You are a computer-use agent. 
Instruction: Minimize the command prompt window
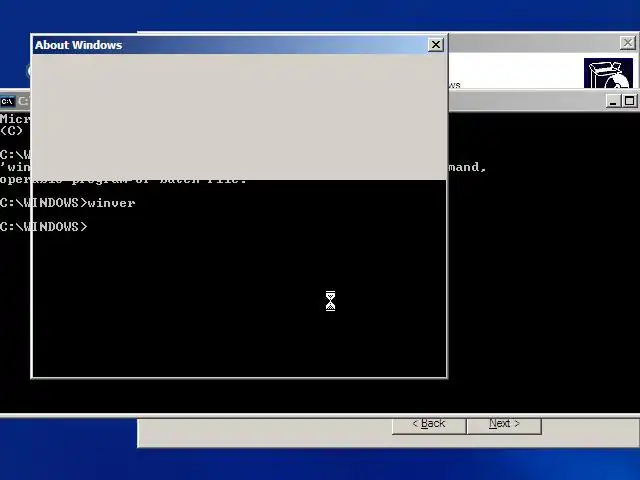pyautogui.click(x=613, y=101)
